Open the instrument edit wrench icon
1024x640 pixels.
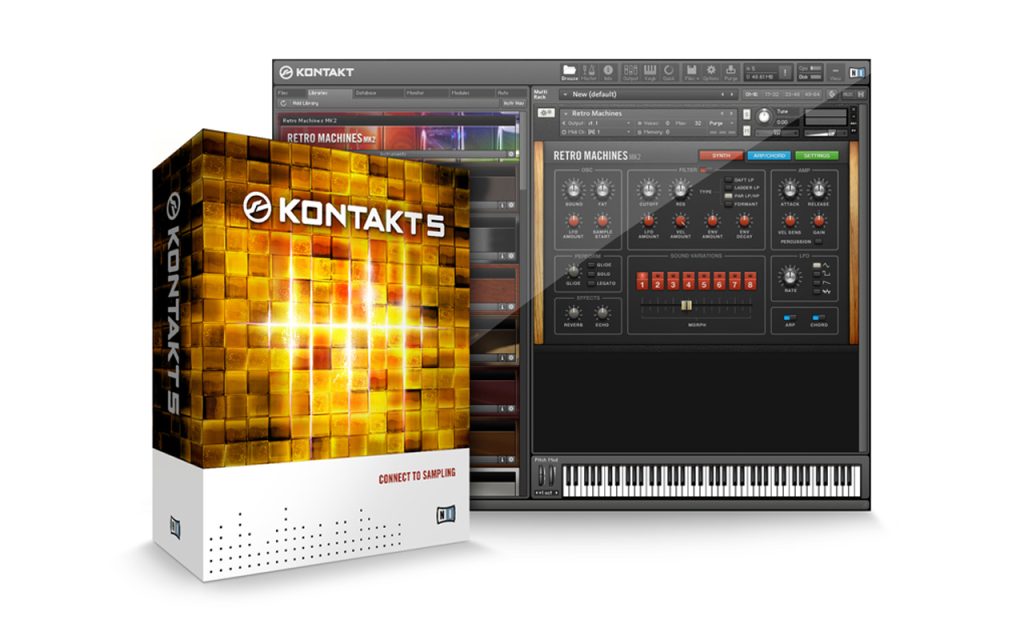546,113
